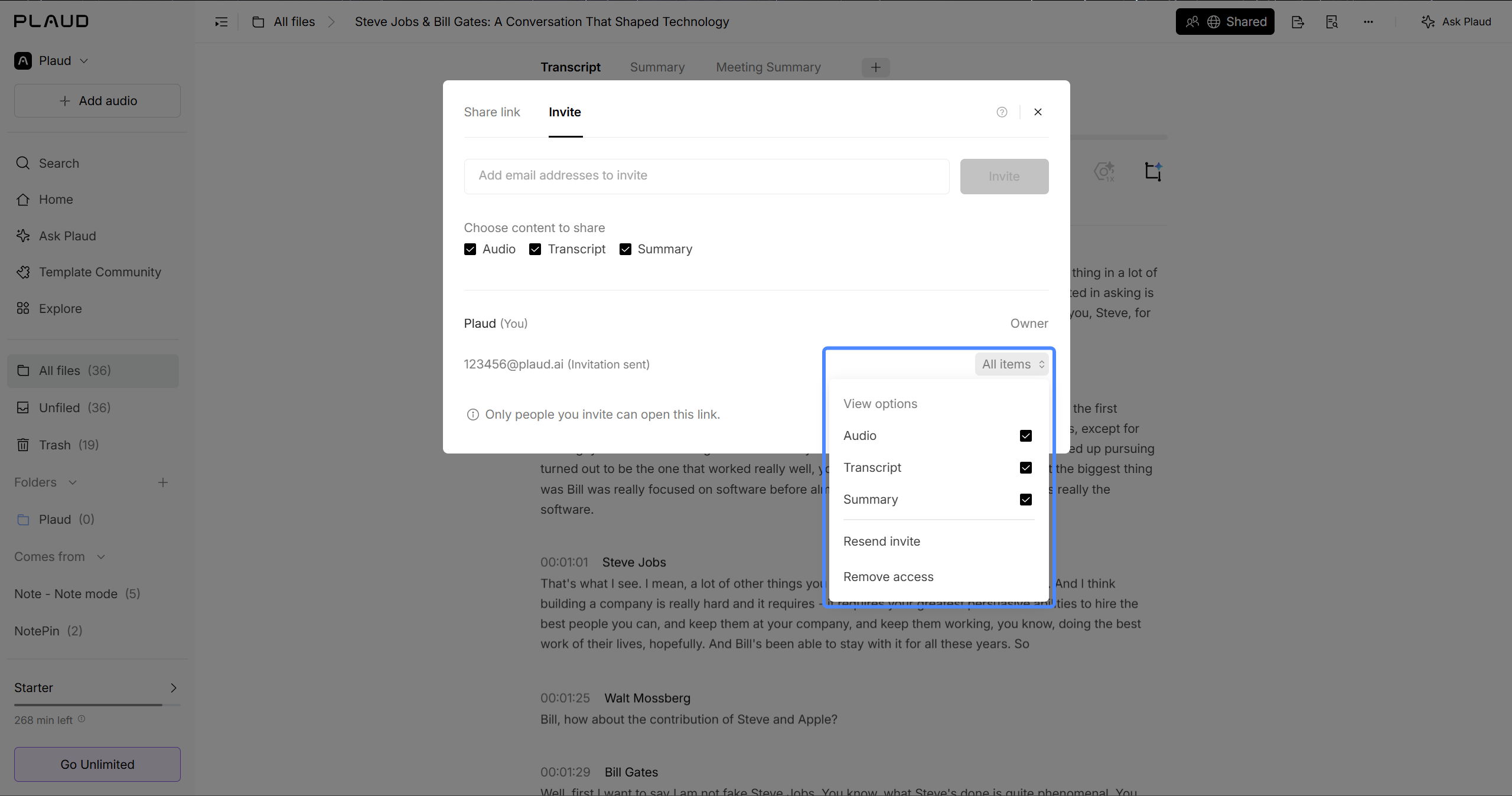Open Ask Plaud in the sidebar
1512x796 pixels.
point(56,236)
